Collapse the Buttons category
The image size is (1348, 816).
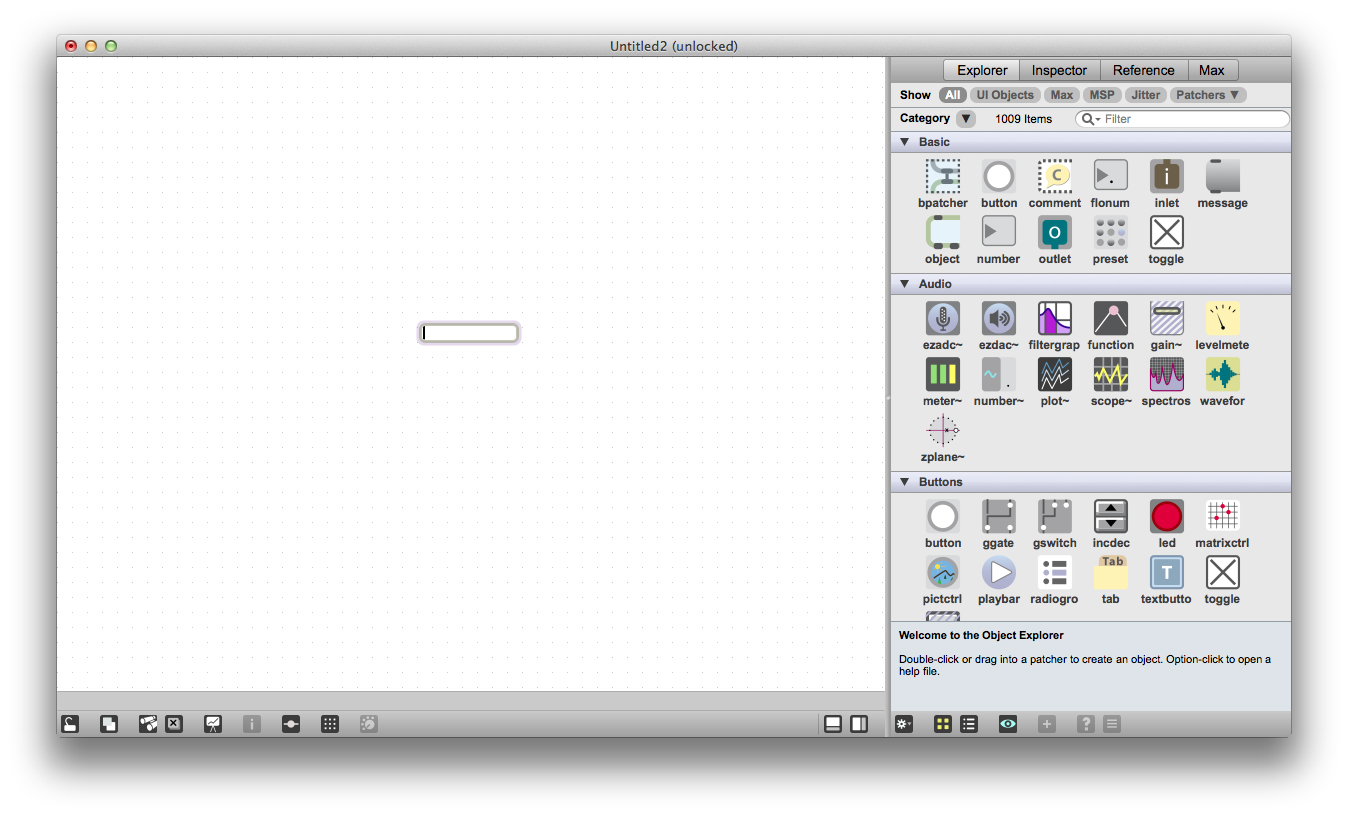tap(904, 482)
